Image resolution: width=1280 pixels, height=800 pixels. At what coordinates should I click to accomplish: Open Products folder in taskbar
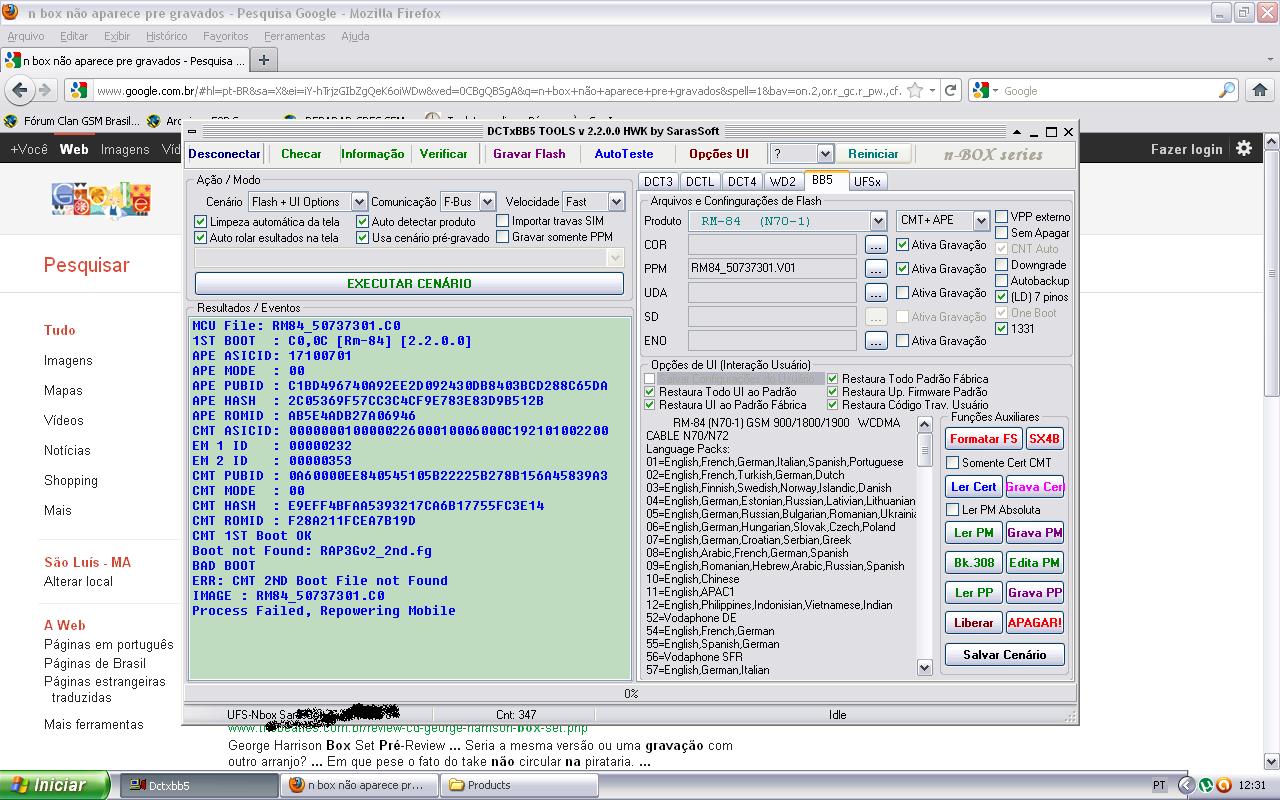point(518,785)
